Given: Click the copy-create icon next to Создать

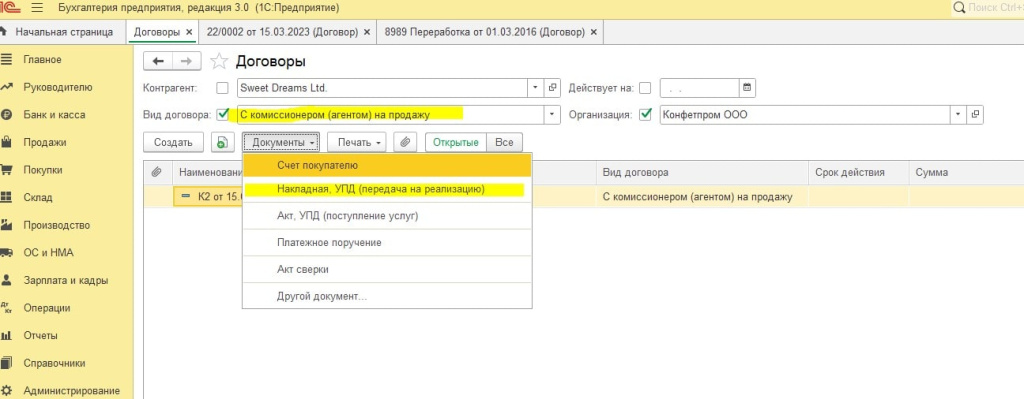Looking at the screenshot, I should 223,142.
